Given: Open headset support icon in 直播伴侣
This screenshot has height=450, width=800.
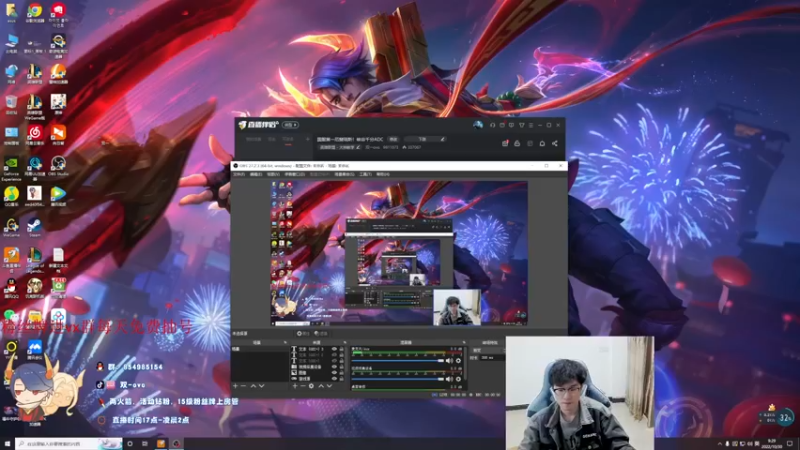Looking at the screenshot, I should 492,125.
